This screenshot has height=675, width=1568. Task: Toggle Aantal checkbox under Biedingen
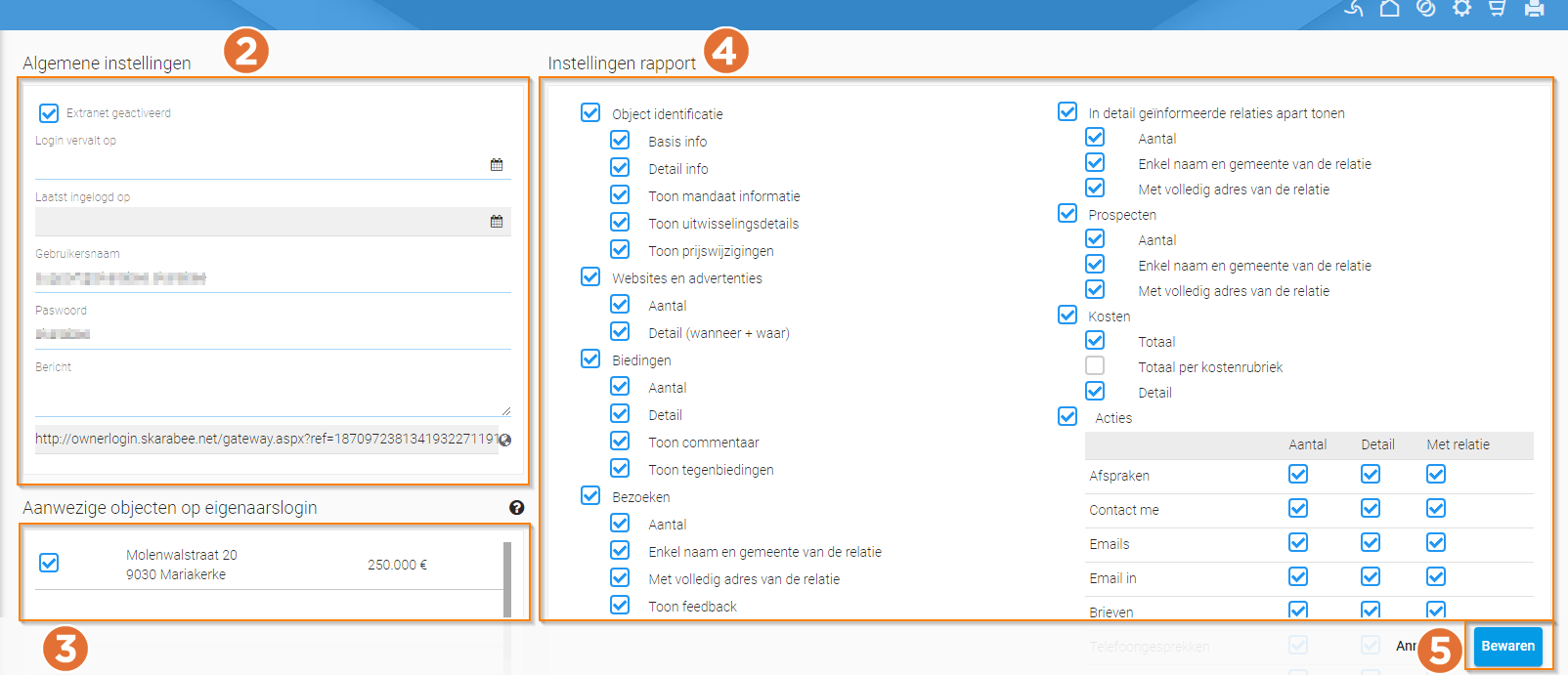click(x=620, y=386)
